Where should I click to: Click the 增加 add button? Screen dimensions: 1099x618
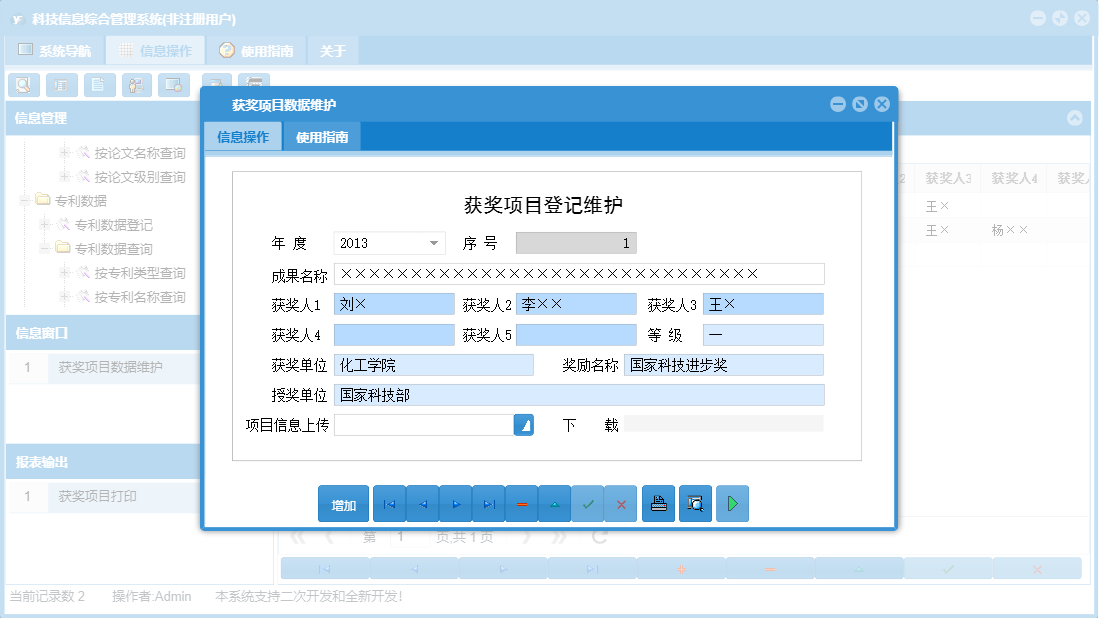tap(343, 503)
